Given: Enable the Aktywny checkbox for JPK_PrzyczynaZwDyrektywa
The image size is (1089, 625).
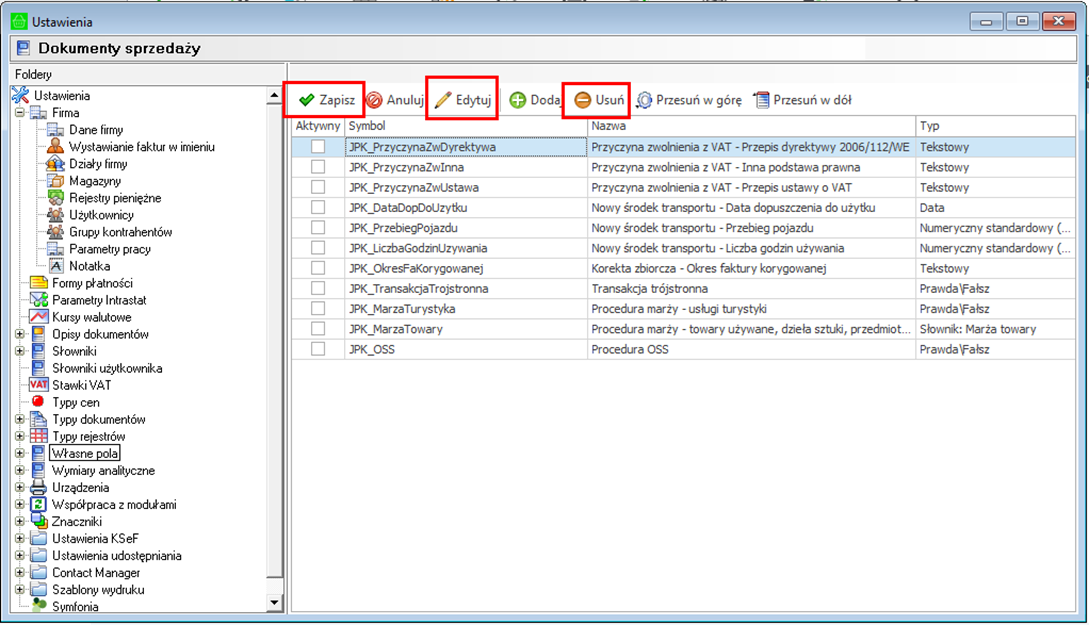Looking at the screenshot, I should (x=318, y=147).
